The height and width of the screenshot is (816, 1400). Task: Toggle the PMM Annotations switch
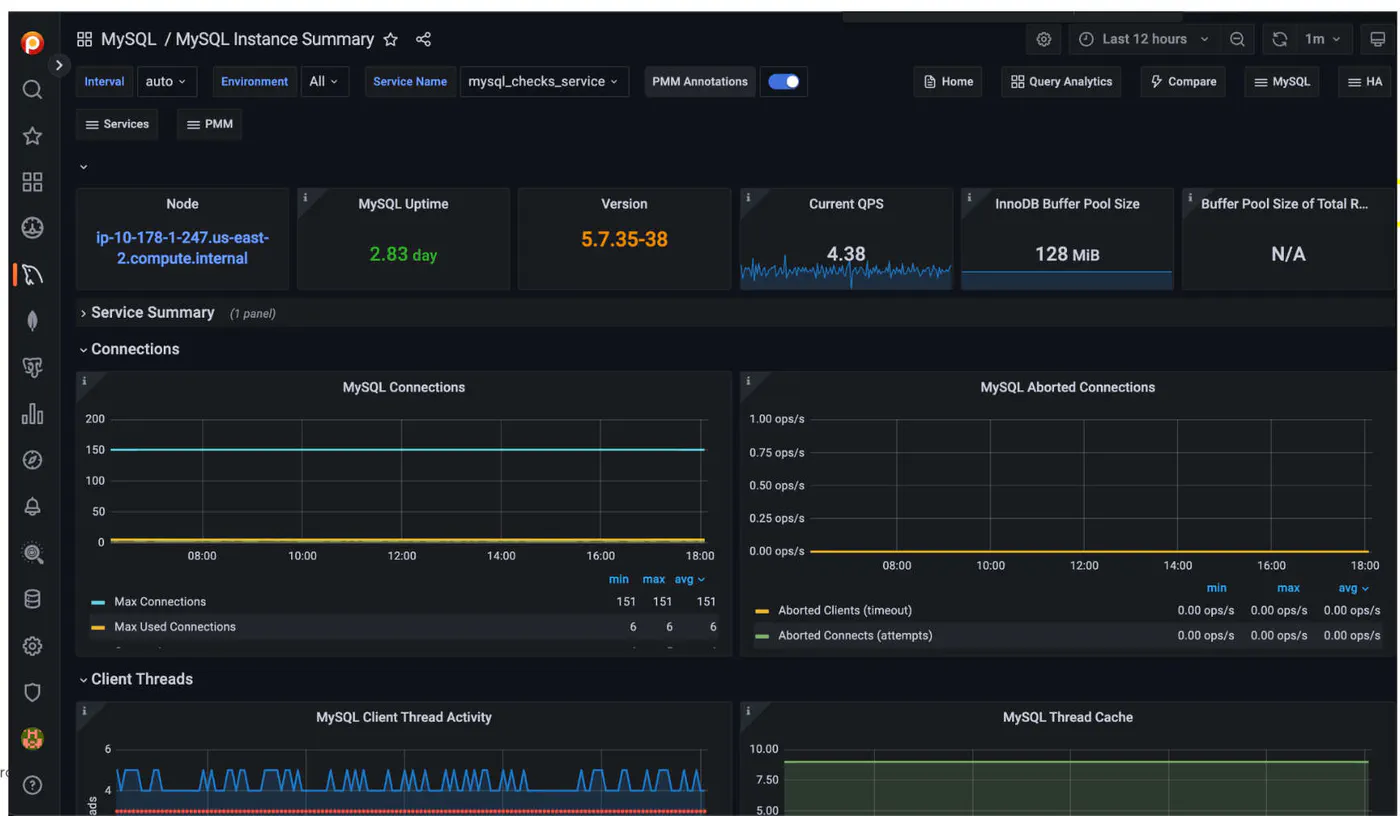point(784,82)
